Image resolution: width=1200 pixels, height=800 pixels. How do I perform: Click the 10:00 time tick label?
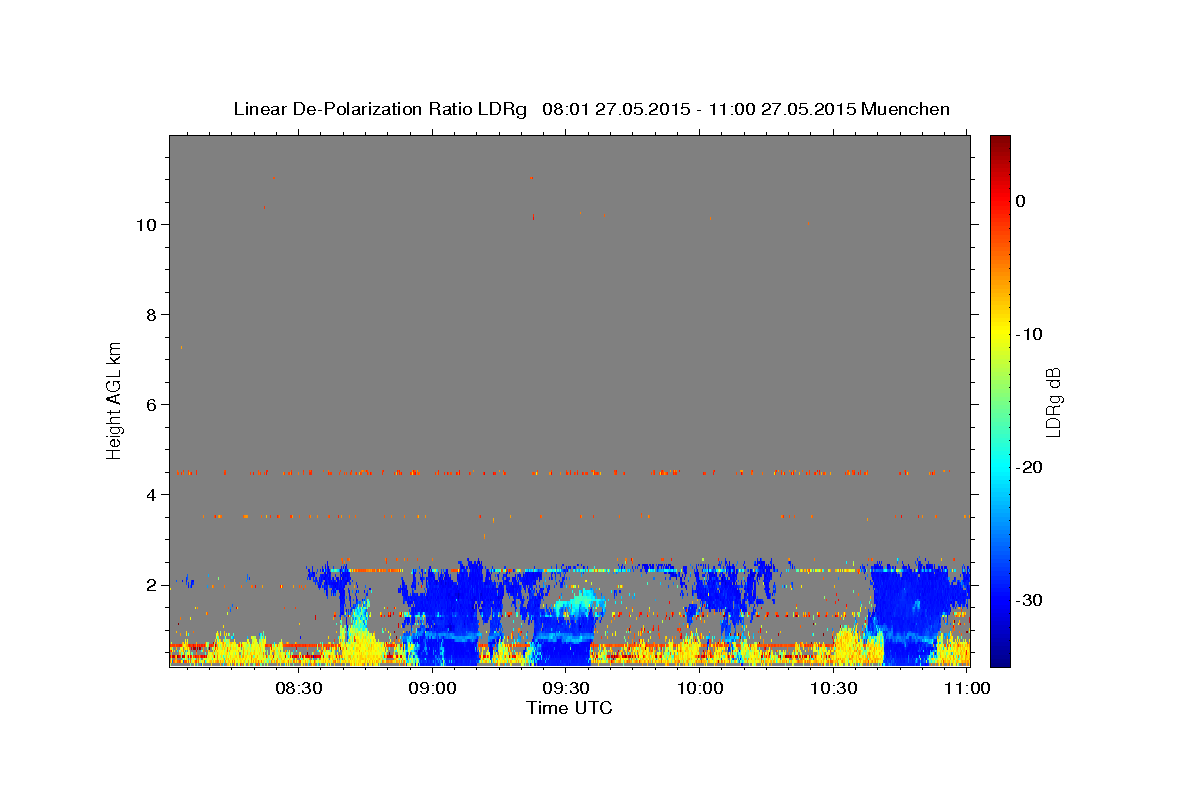tap(700, 688)
